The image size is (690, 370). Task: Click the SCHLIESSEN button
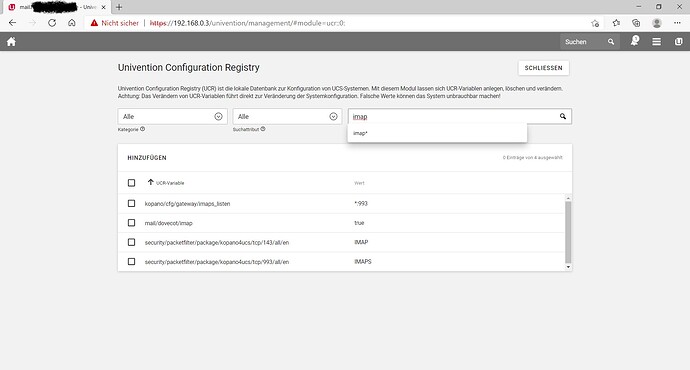pos(543,68)
